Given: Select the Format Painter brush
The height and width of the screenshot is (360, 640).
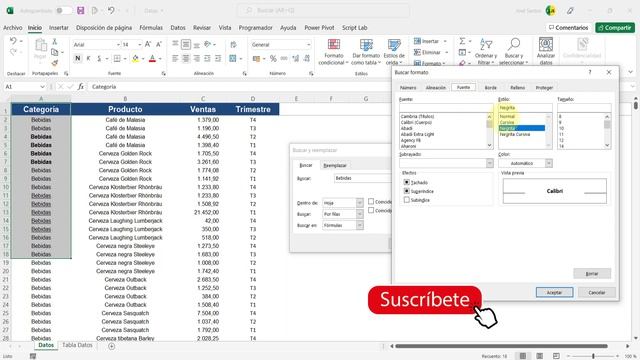Looking at the screenshot, I should point(54,62).
